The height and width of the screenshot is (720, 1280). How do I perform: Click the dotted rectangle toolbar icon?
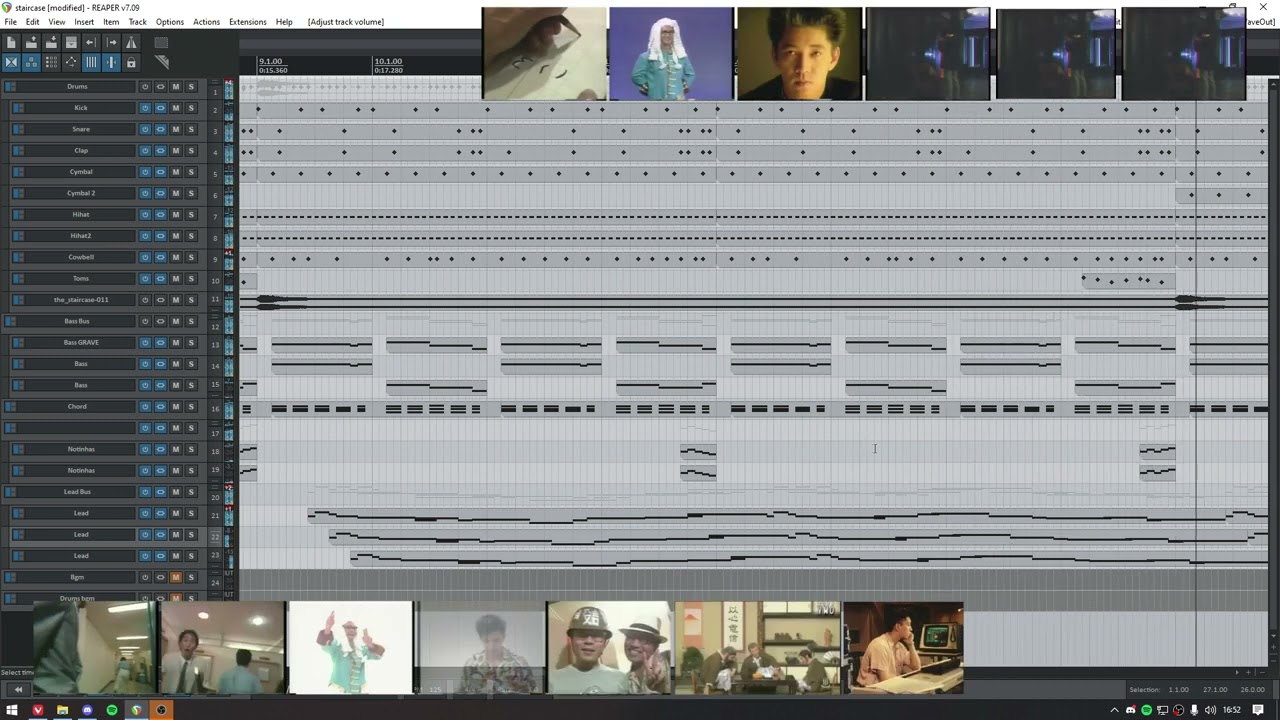[161, 42]
